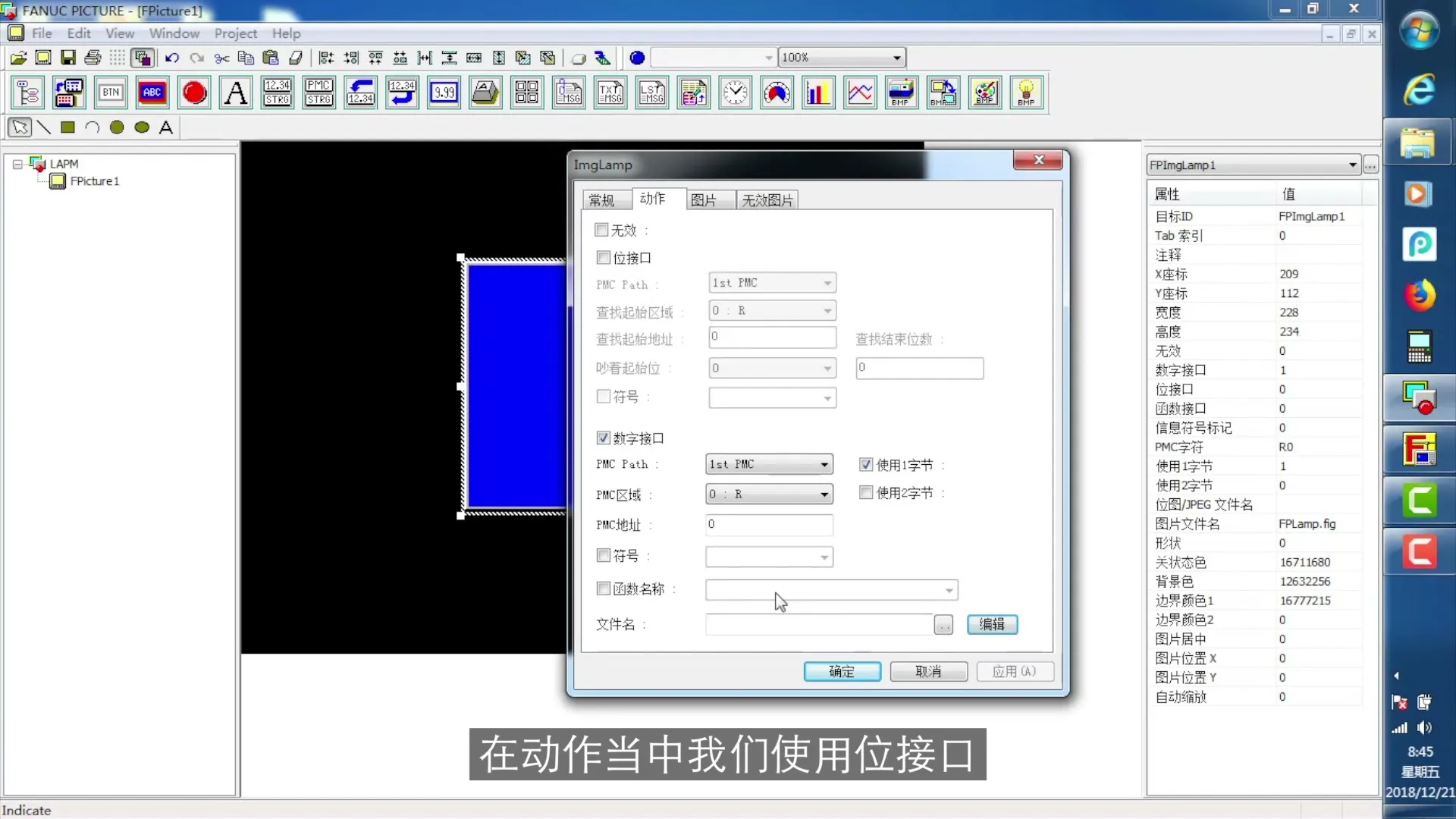Enable the 位接口 checkbox
1456x819 pixels.
pos(602,258)
